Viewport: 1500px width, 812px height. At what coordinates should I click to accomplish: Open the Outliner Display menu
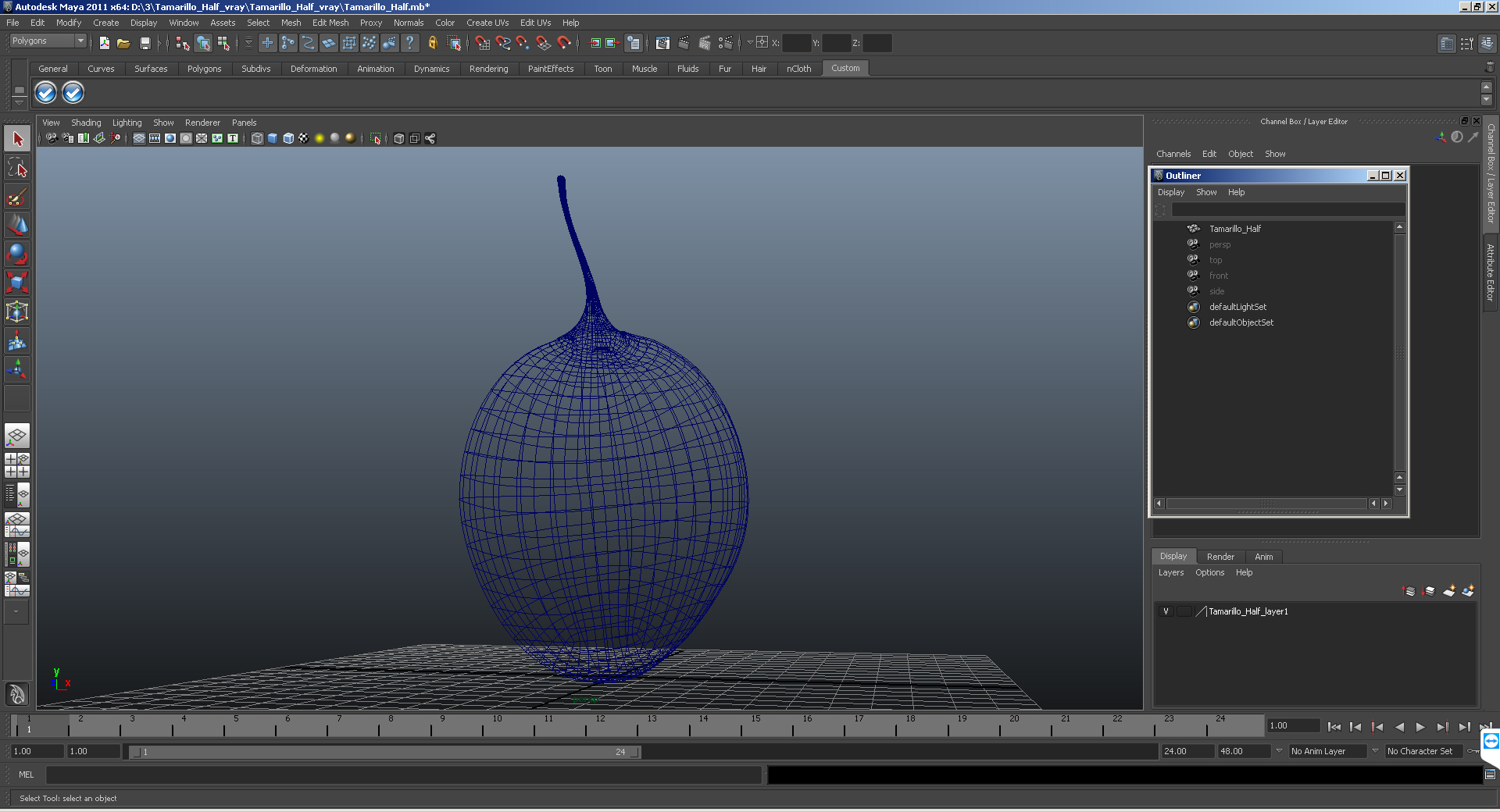pos(1170,192)
